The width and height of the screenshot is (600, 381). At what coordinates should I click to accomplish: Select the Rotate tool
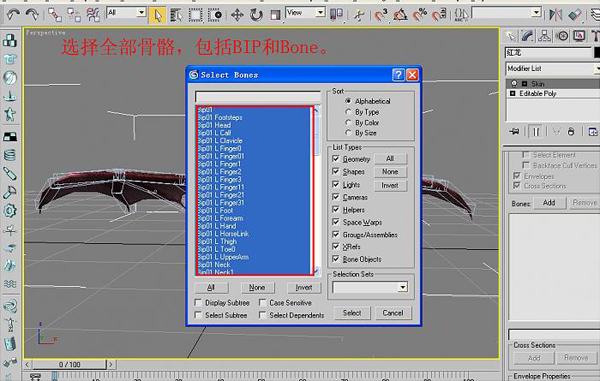(256, 15)
